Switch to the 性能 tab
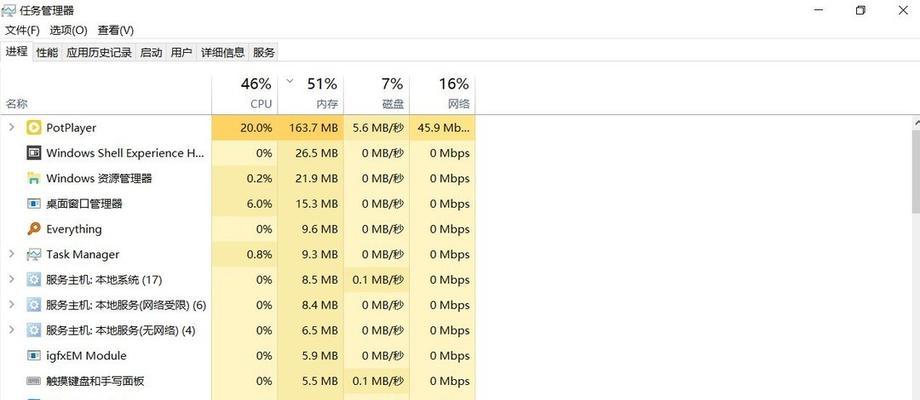Image resolution: width=920 pixels, height=400 pixels. [x=47, y=52]
